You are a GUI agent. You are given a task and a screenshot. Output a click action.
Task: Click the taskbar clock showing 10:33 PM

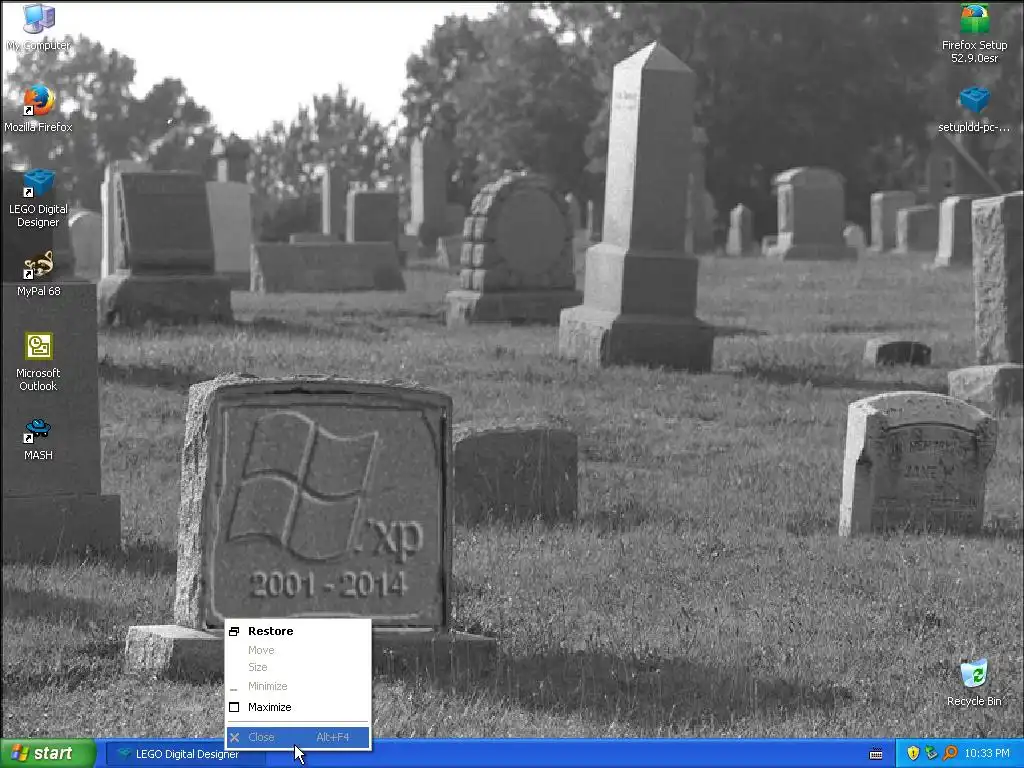pyautogui.click(x=987, y=754)
